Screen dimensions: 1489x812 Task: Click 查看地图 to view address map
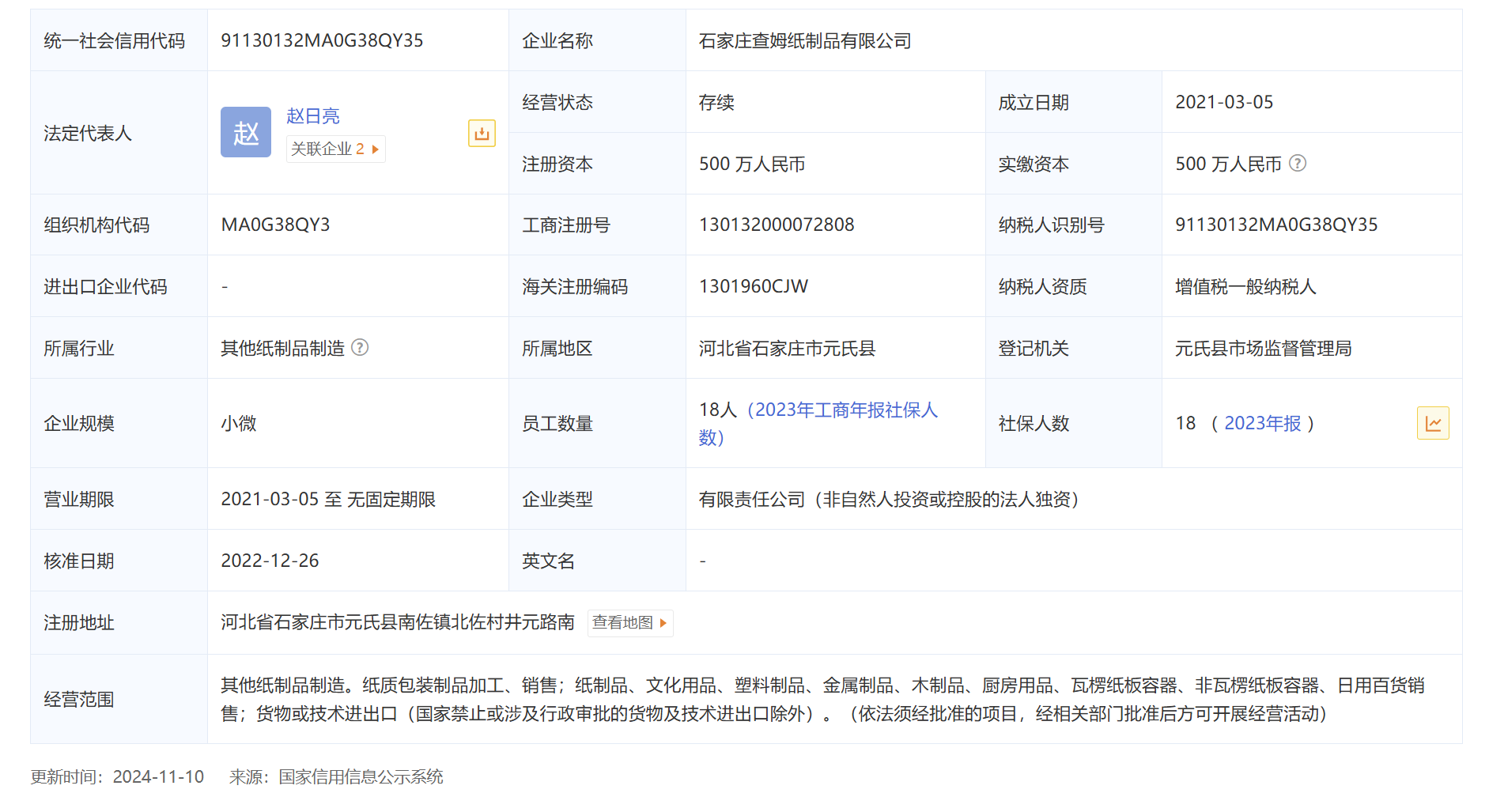630,623
